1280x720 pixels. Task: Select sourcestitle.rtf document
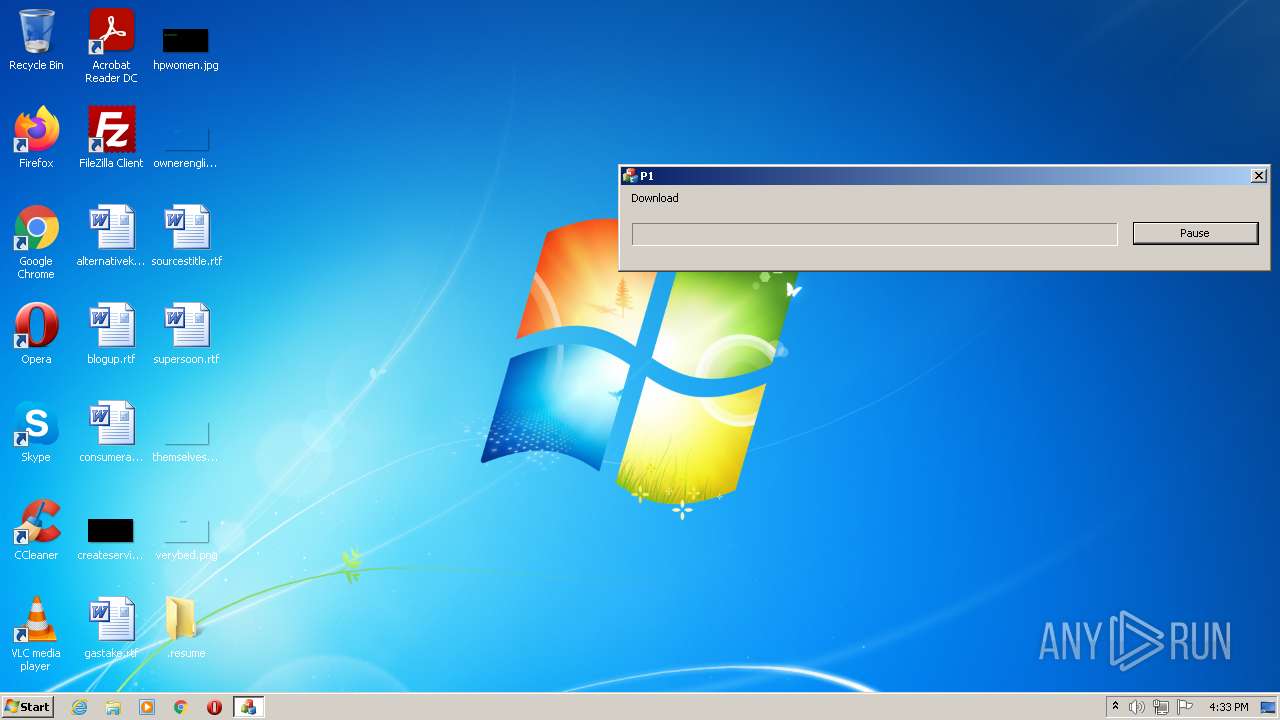click(x=186, y=236)
